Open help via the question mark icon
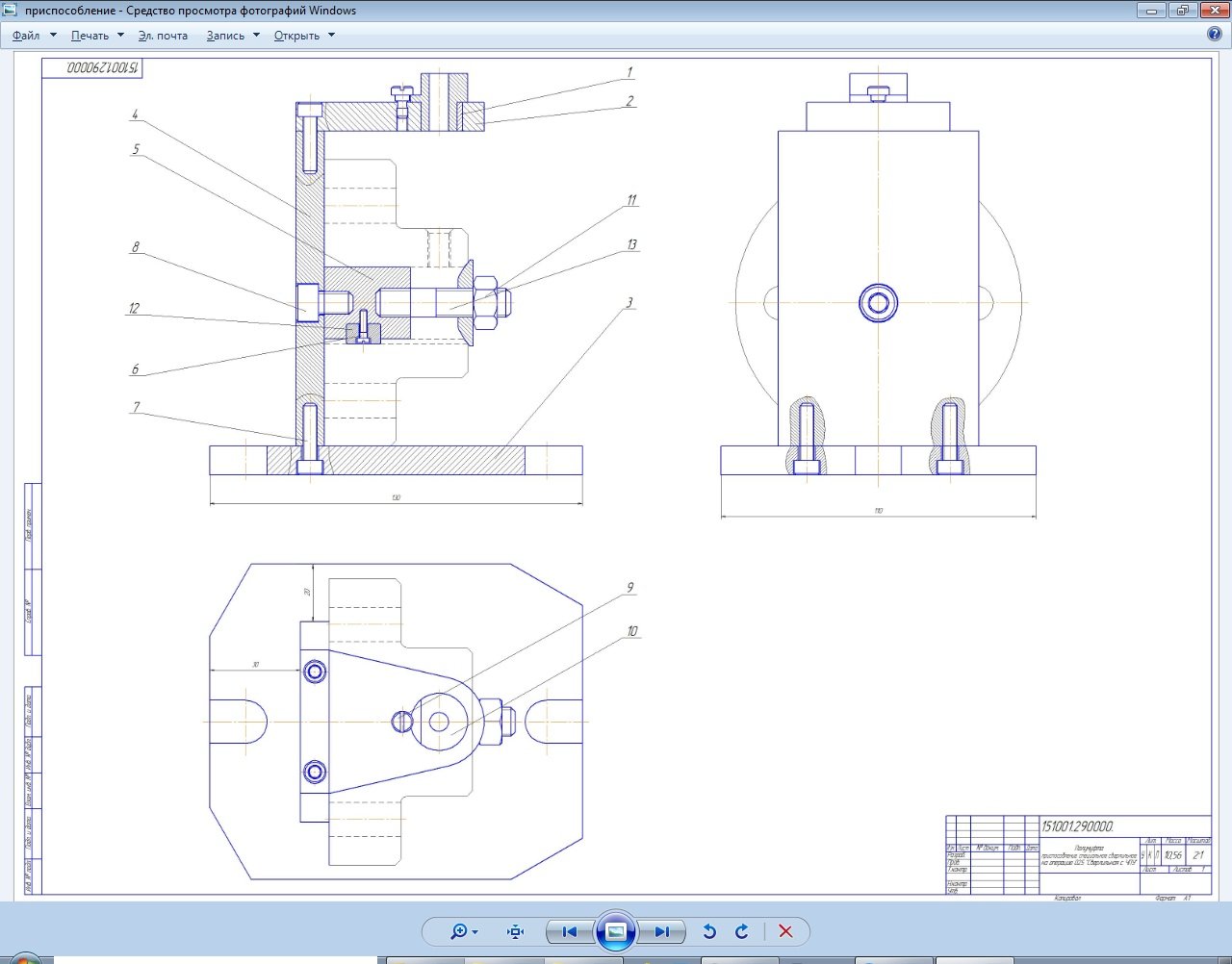 point(1215,35)
